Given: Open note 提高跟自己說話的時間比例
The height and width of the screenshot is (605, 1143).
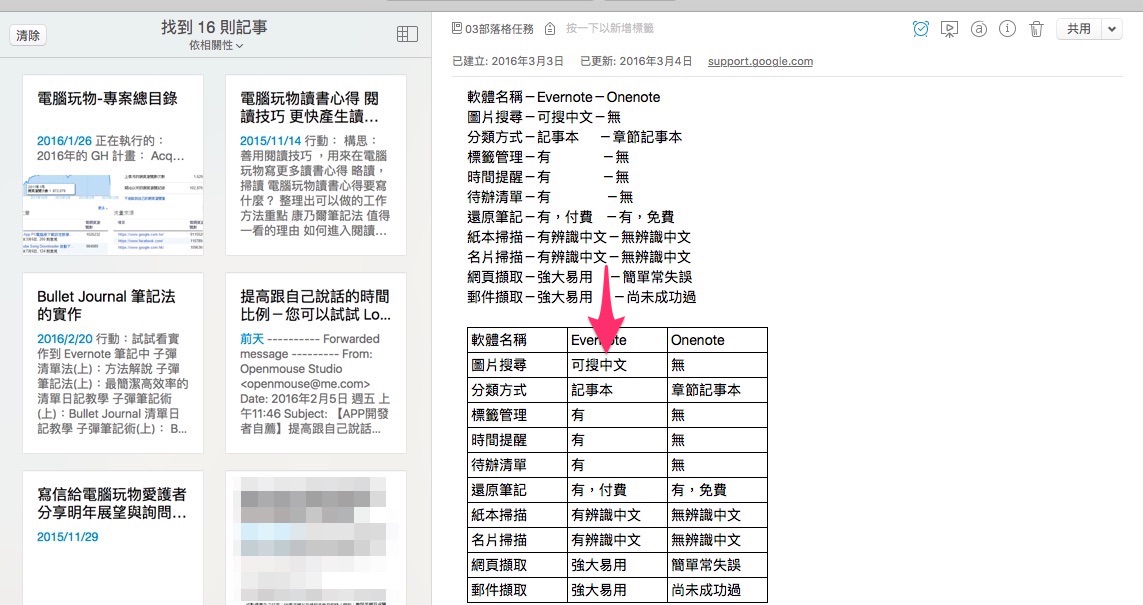Looking at the screenshot, I should (316, 363).
